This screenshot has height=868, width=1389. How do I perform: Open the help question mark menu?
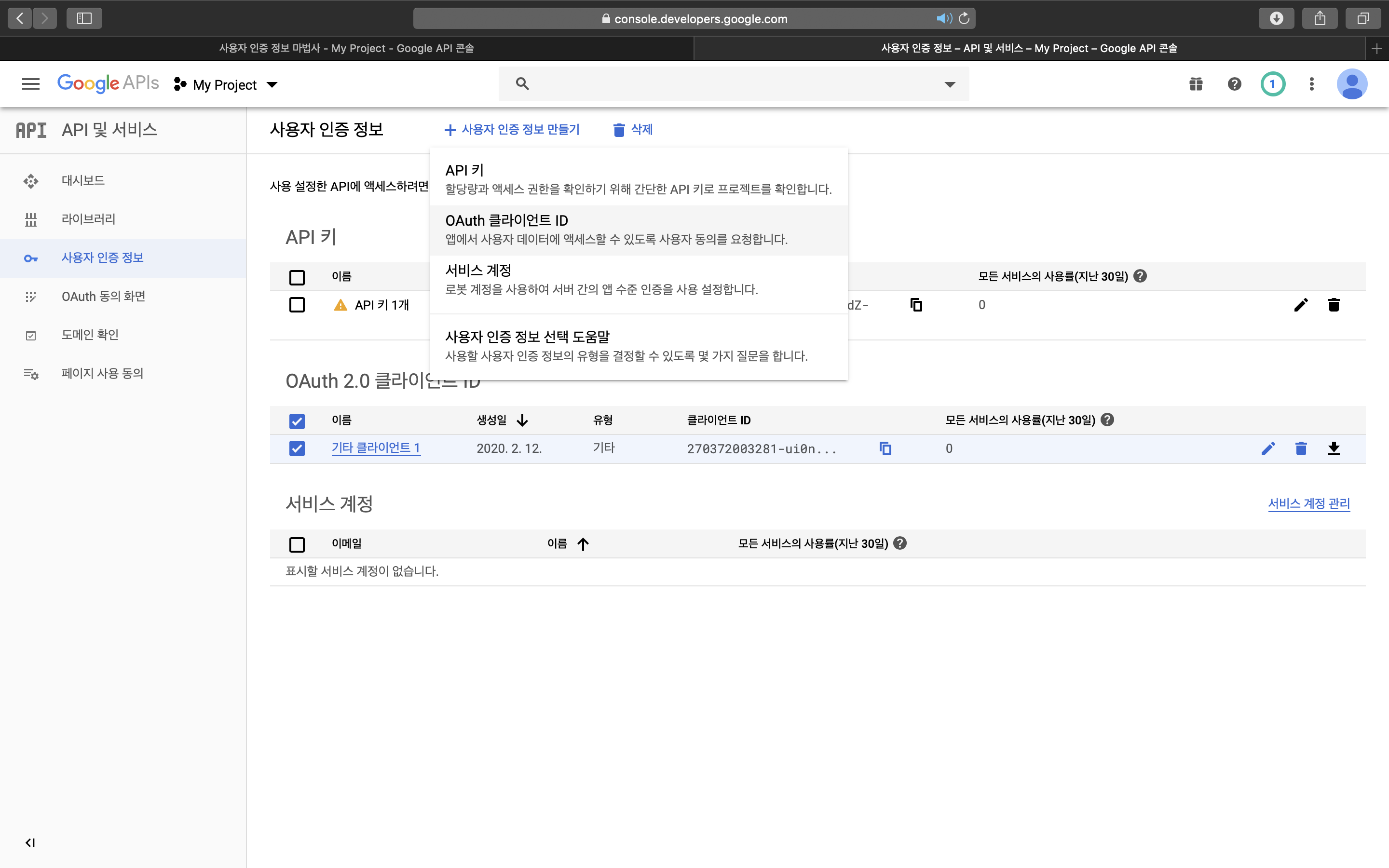(x=1234, y=84)
